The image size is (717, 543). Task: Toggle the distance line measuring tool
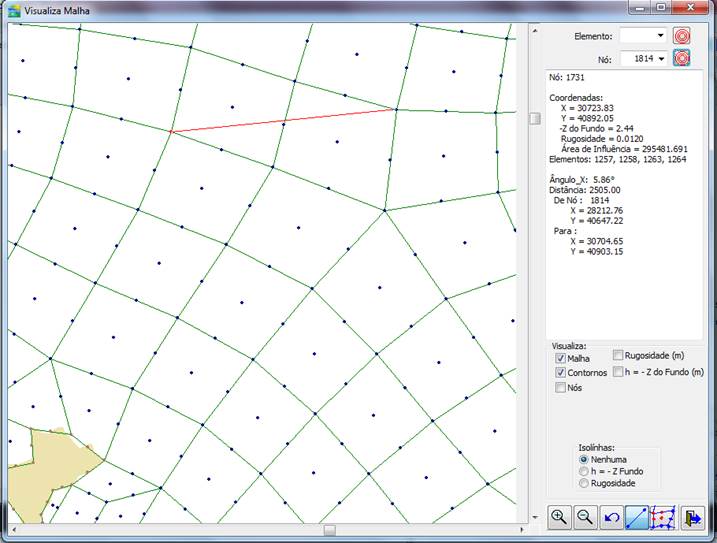(637, 517)
